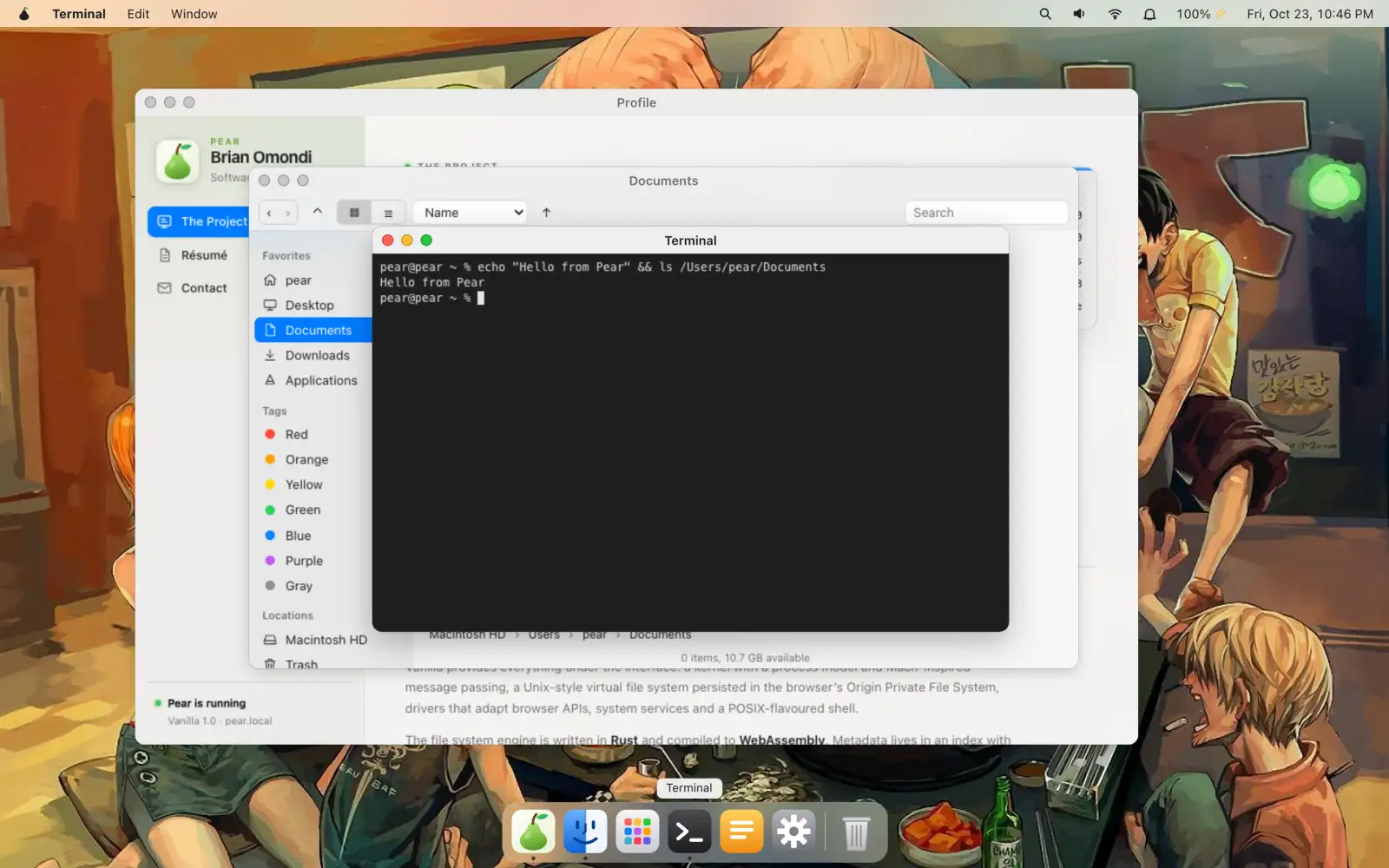Switch to icon grid view in Documents
The height and width of the screenshot is (868, 1389).
pos(354,213)
